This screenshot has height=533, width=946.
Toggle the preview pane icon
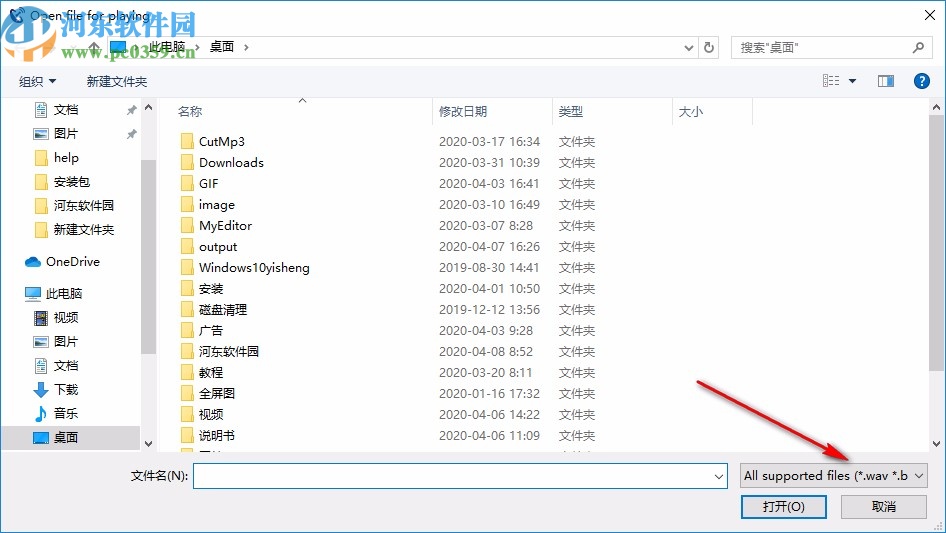tap(886, 81)
